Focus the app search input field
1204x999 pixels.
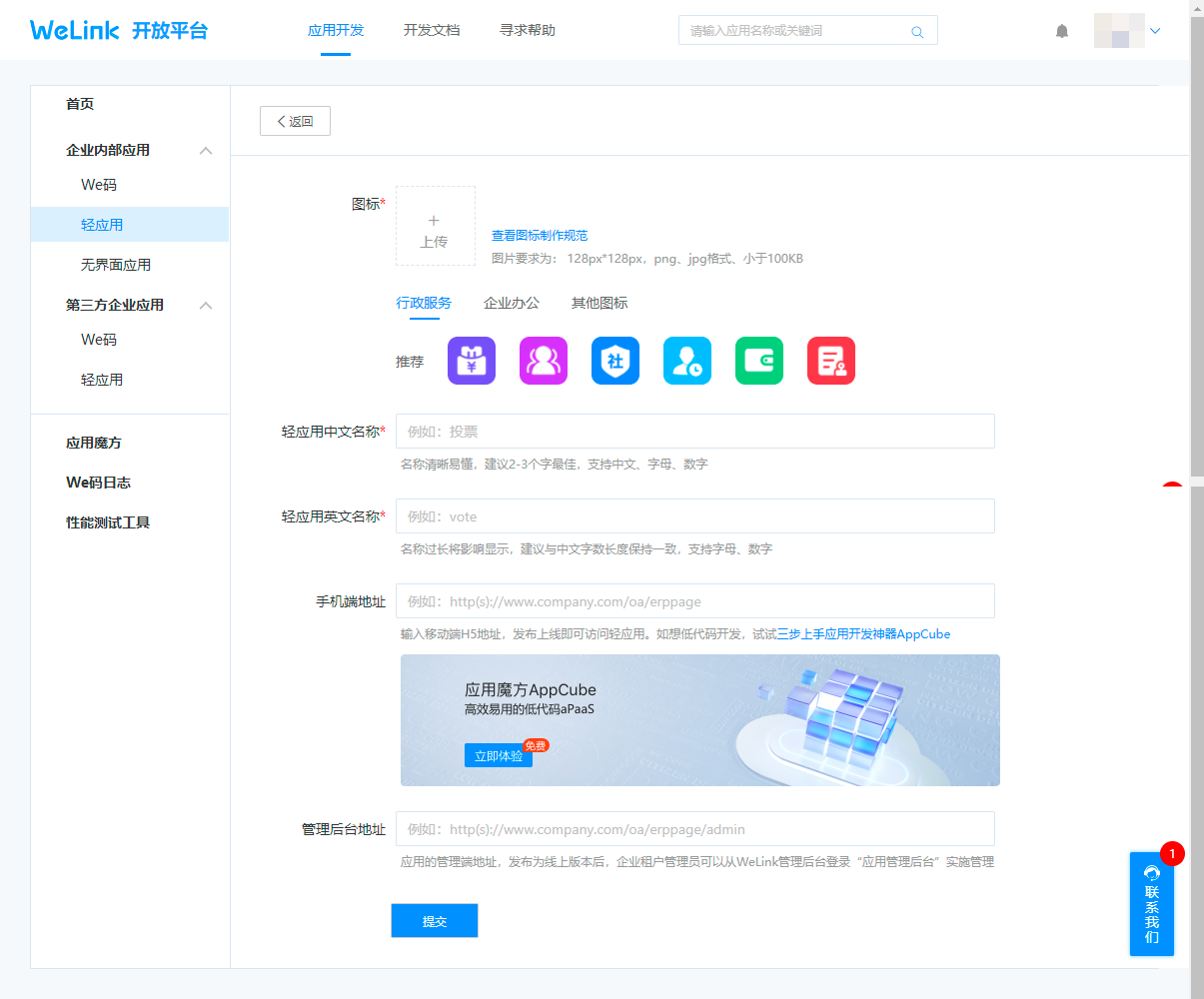point(808,31)
